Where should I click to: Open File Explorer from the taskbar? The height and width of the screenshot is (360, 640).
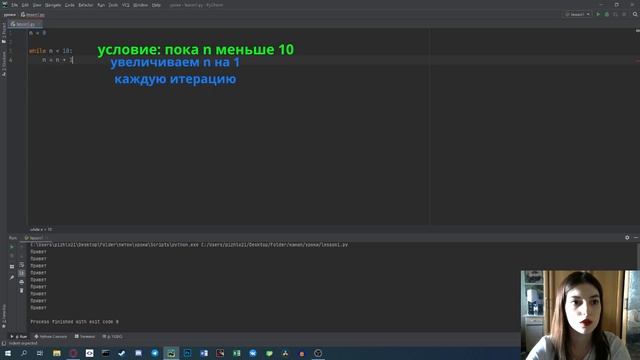click(57, 353)
